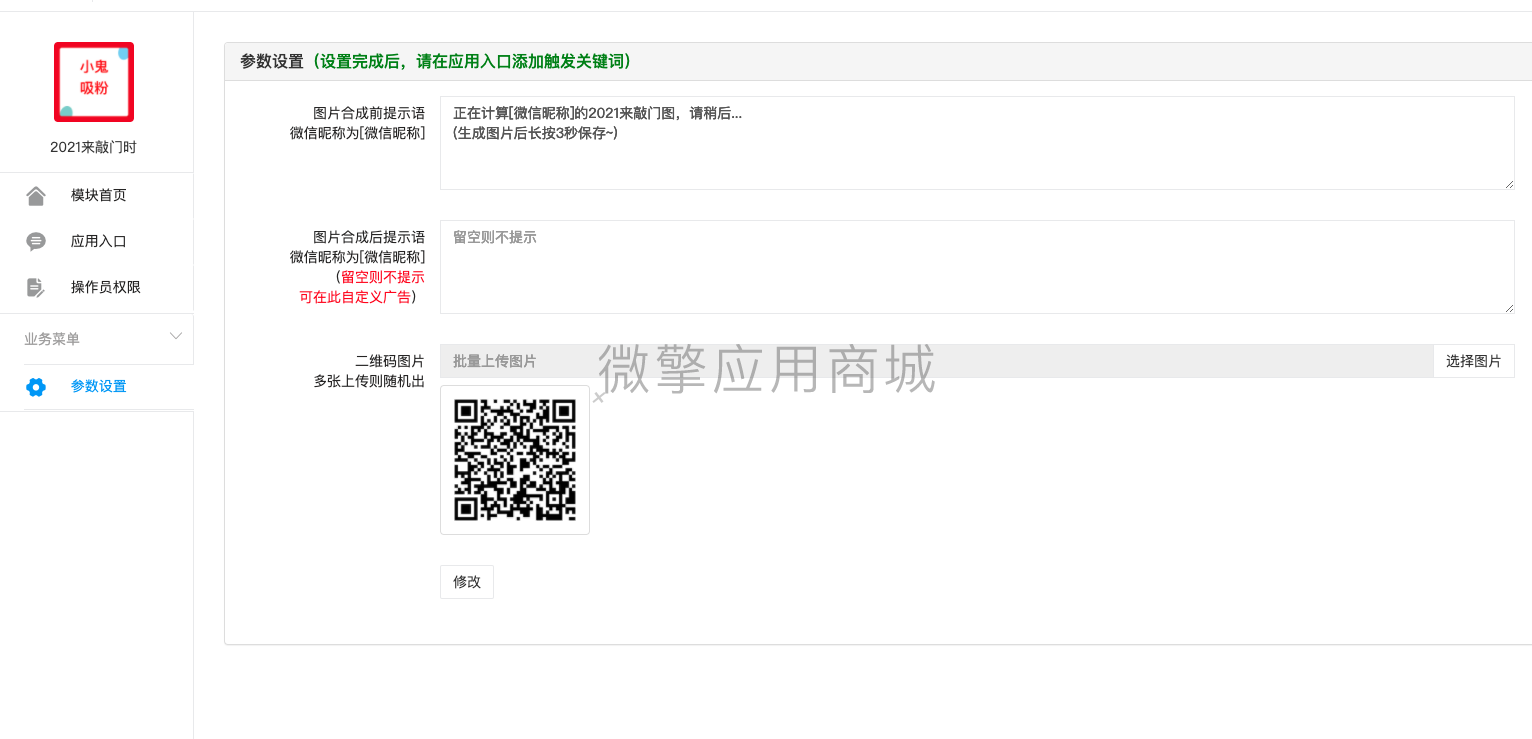Click the 业务菜单 section header text
1532x739 pixels.
pos(52,339)
